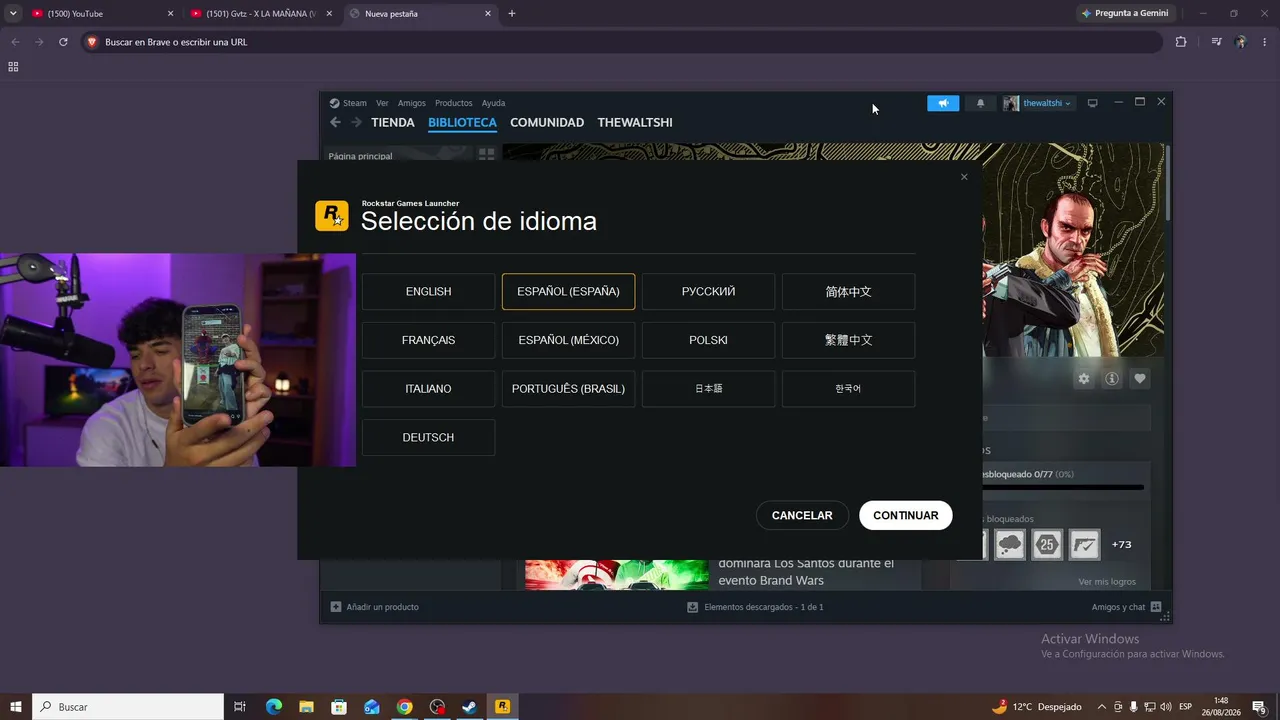The width and height of the screenshot is (1280, 720).
Task: Open Pregunta a Gemini button
Action: pos(1126,14)
